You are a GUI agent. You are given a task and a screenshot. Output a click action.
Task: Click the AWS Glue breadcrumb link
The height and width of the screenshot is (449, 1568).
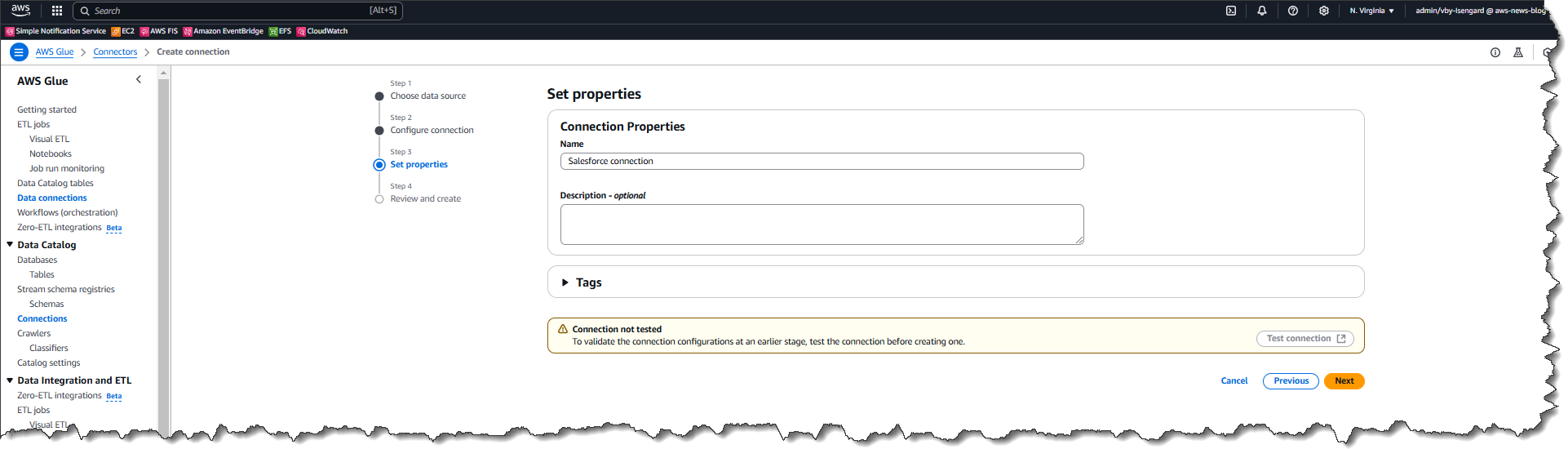point(55,52)
